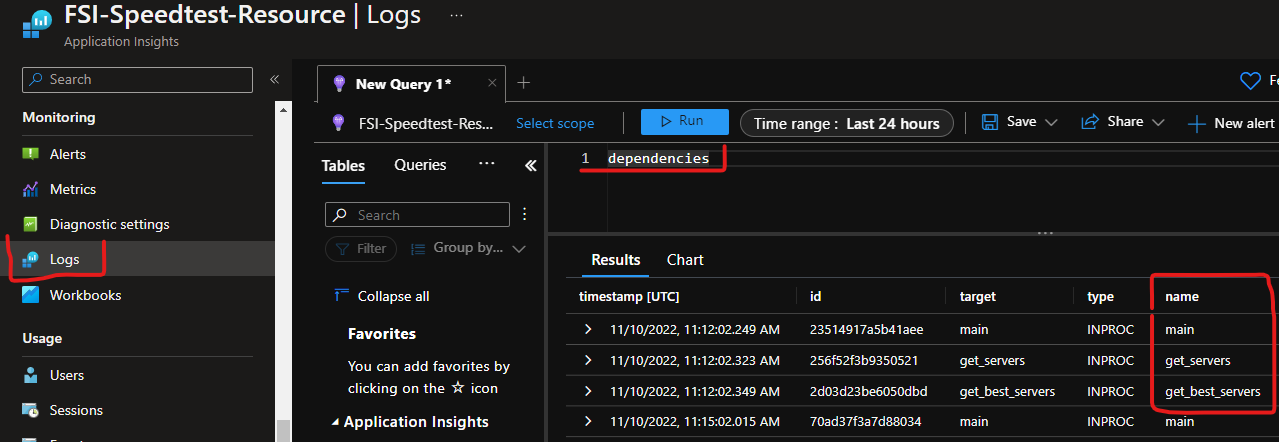Image resolution: width=1279 pixels, height=442 pixels.
Task: Open the Save dropdown
Action: point(1019,122)
